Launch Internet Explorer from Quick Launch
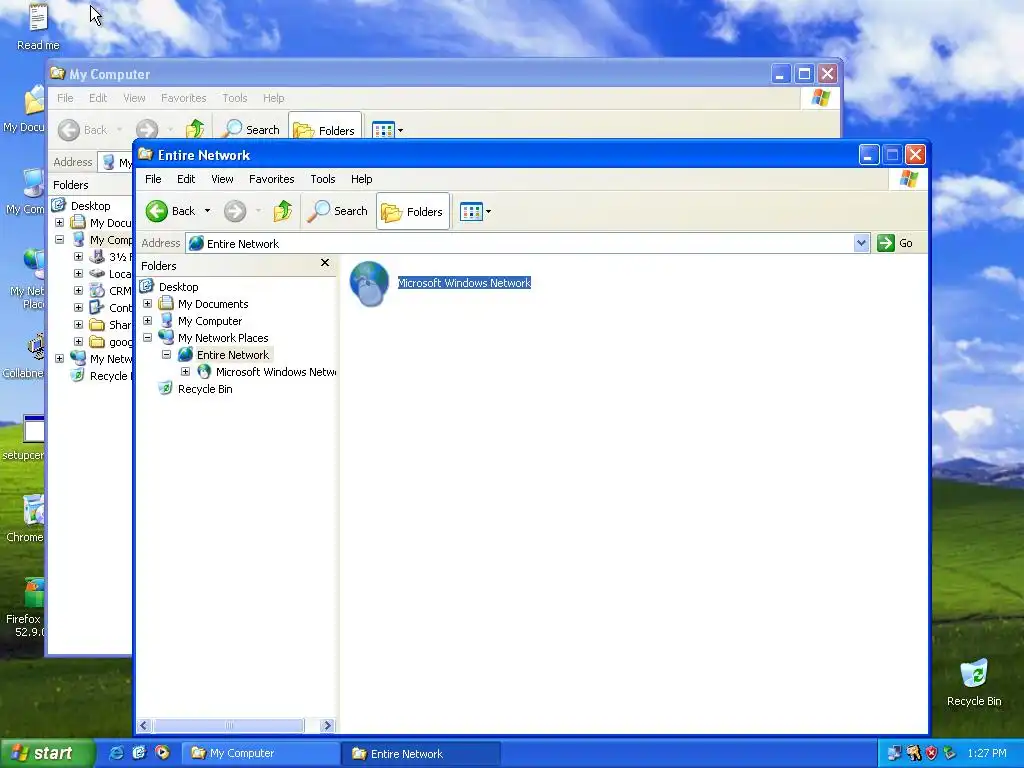This screenshot has height=768, width=1024. (116, 753)
